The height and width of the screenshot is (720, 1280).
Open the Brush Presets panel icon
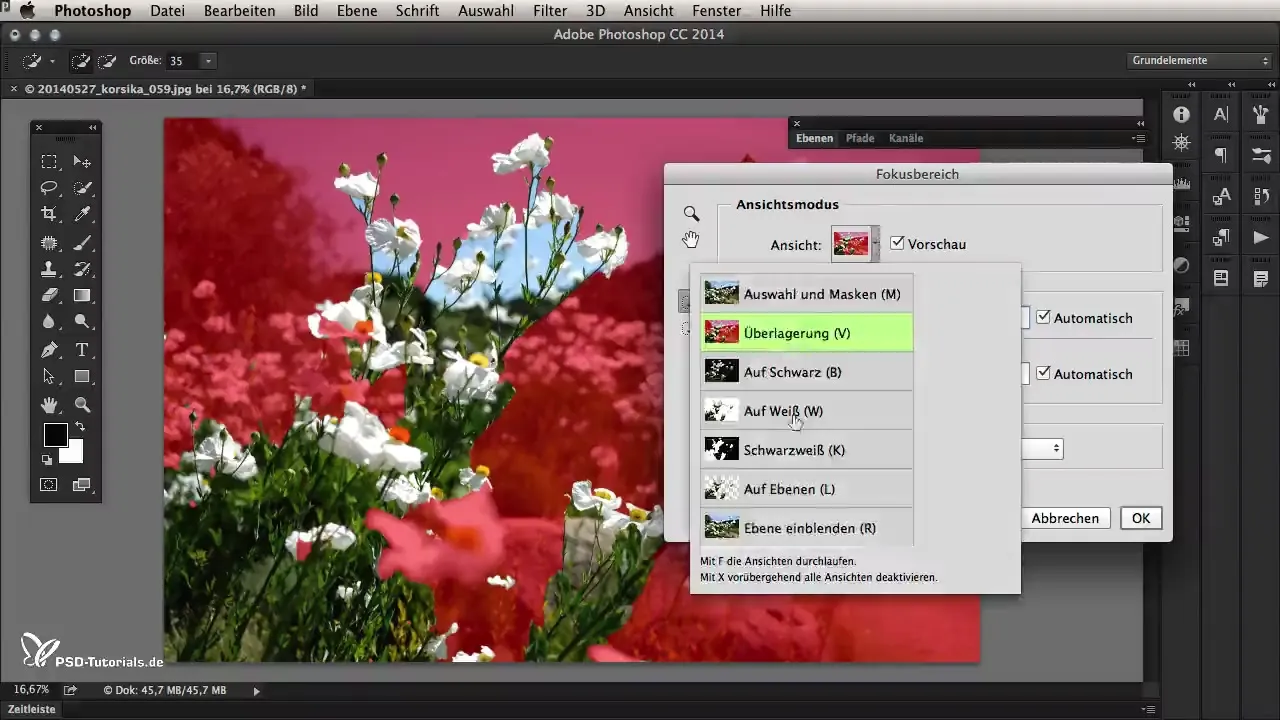pos(1260,155)
